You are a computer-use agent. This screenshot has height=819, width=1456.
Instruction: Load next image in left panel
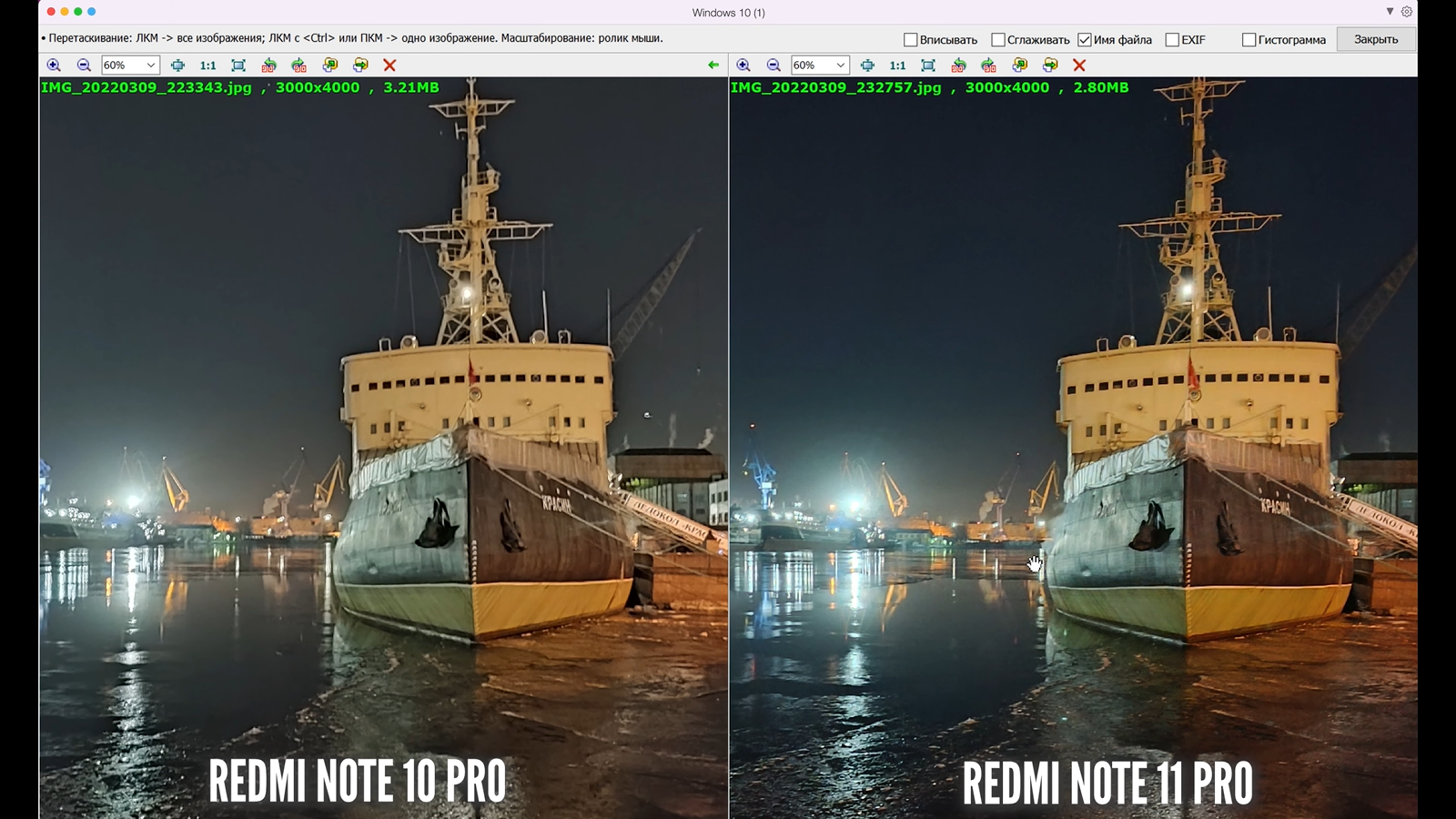(360, 66)
